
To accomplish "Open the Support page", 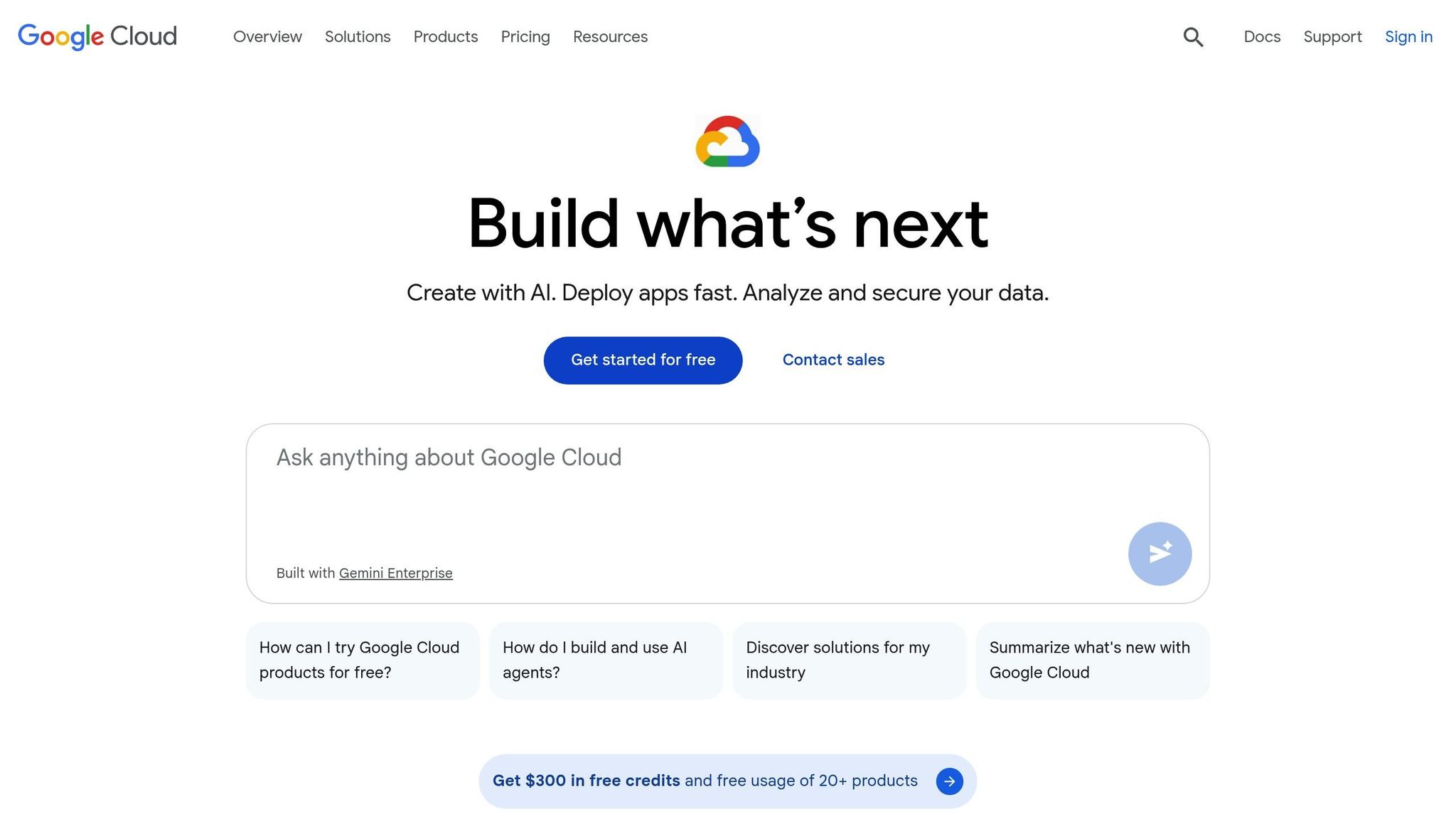I will click(x=1332, y=37).
